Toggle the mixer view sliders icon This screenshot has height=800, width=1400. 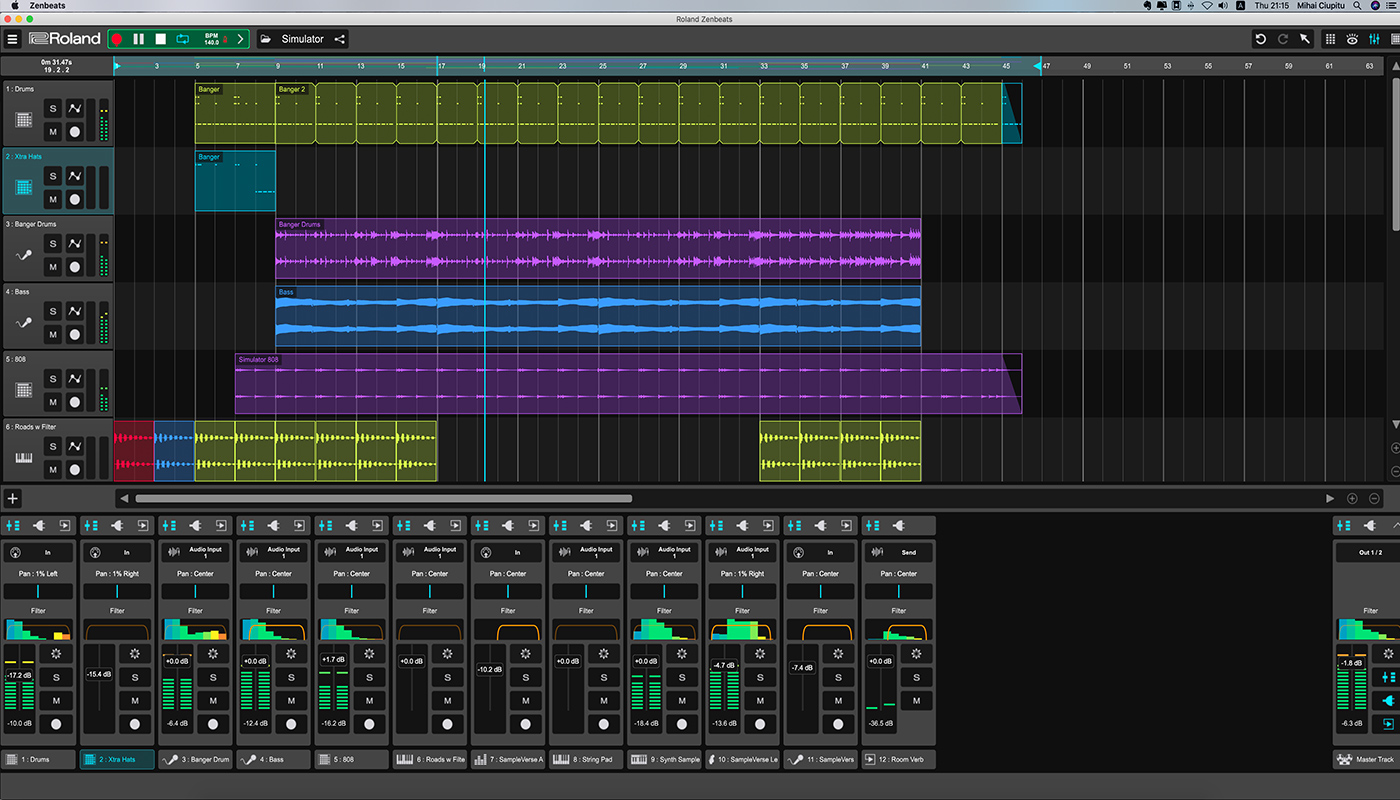click(x=1375, y=39)
